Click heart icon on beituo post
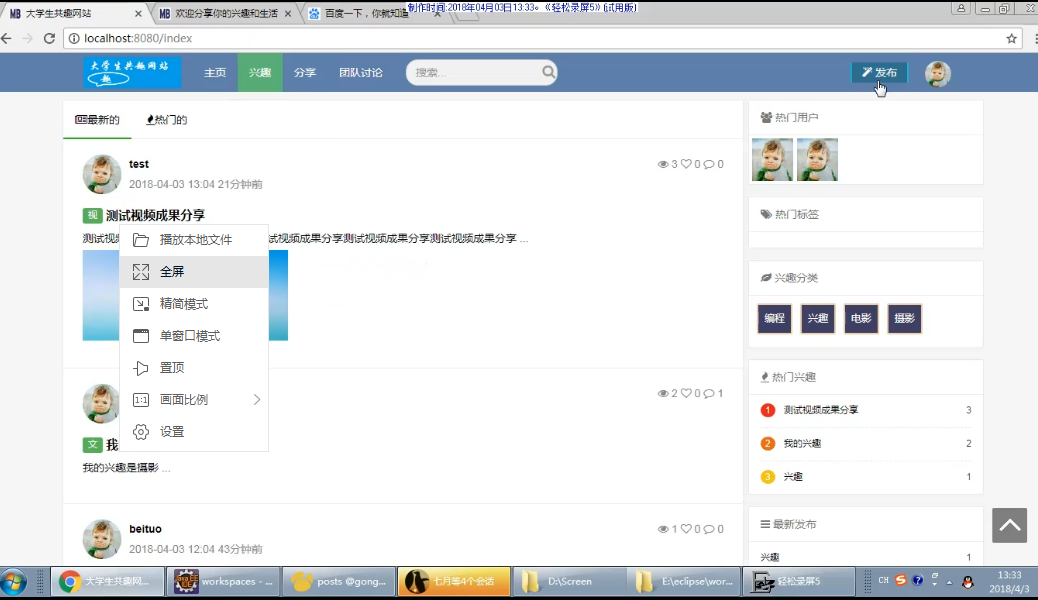This screenshot has width=1038, height=600. tap(686, 529)
